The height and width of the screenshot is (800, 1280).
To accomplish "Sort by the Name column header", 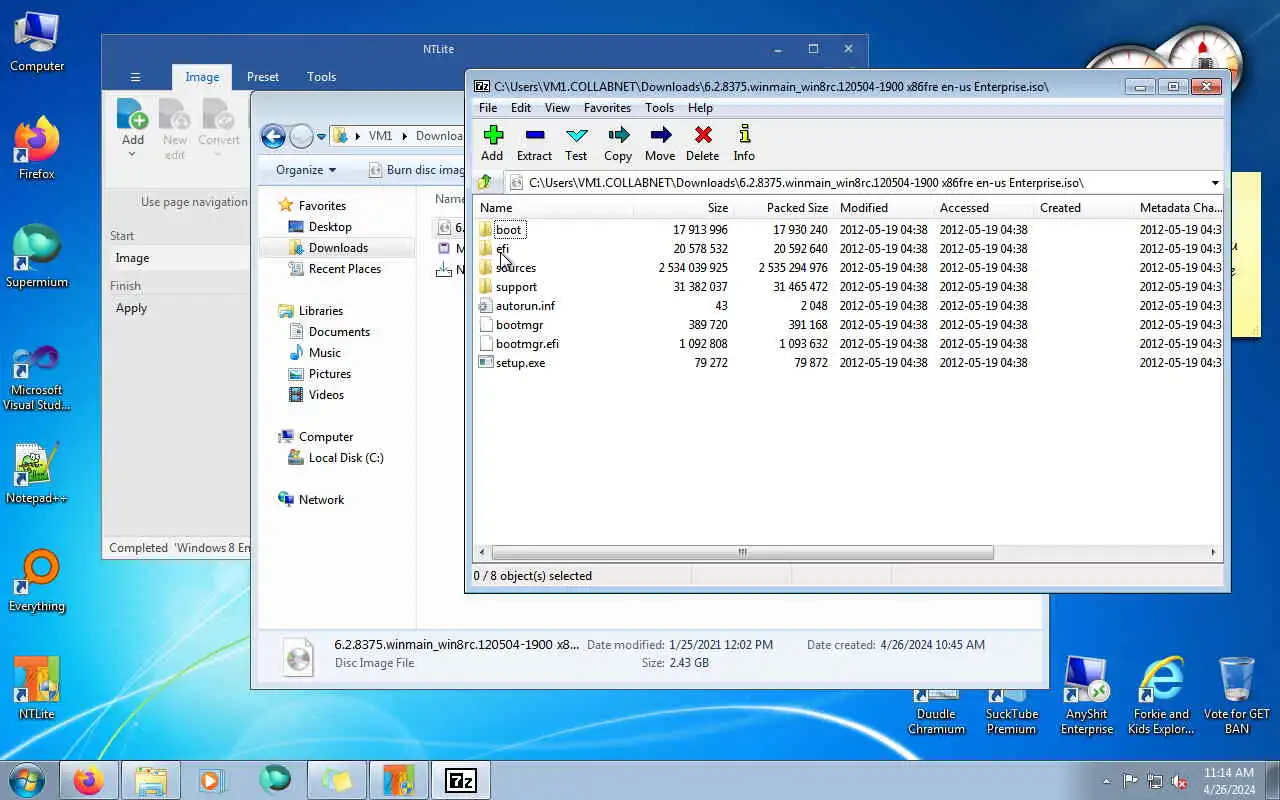I will [554, 208].
